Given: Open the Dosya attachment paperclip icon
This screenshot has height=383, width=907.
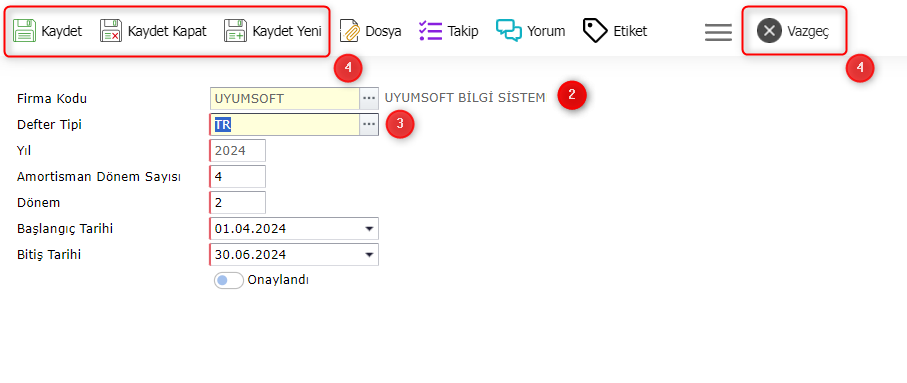Looking at the screenshot, I should (x=349, y=31).
